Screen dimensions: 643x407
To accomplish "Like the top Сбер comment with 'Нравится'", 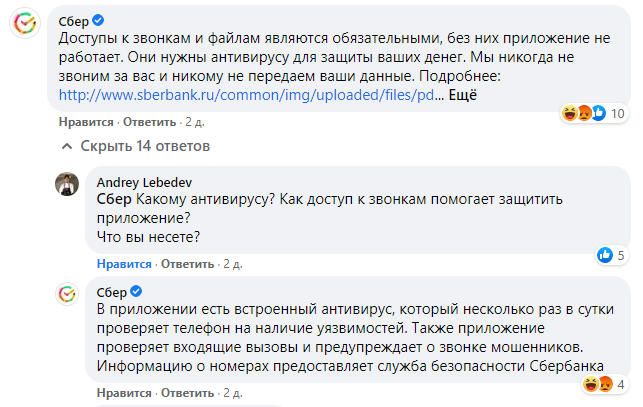I will pos(85,122).
